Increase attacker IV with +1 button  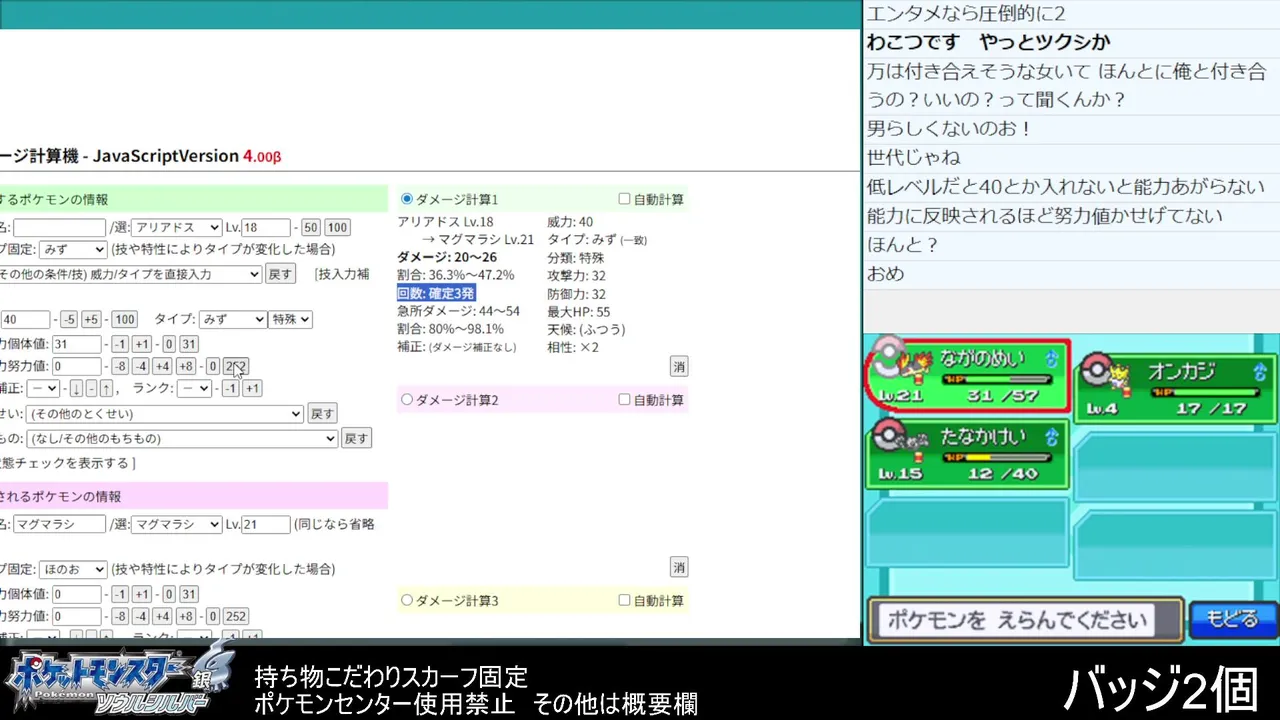142,344
